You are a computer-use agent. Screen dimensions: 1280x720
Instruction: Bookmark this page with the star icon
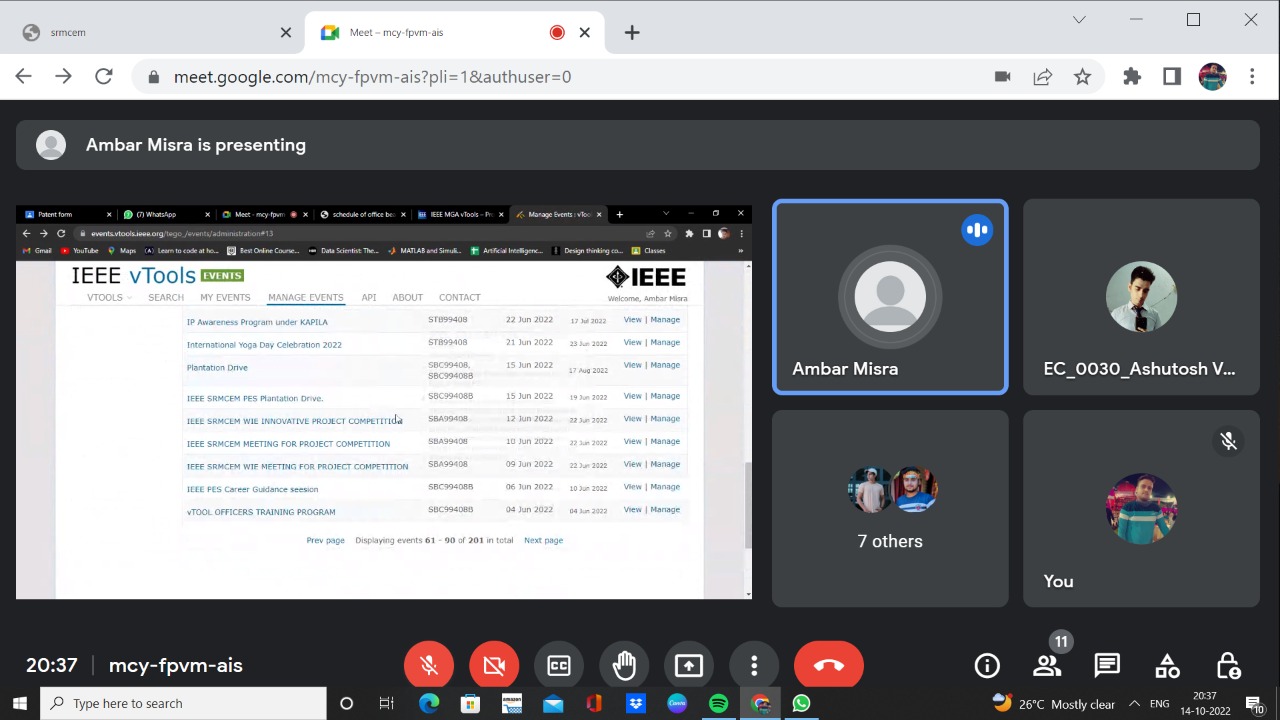[x=1082, y=77]
